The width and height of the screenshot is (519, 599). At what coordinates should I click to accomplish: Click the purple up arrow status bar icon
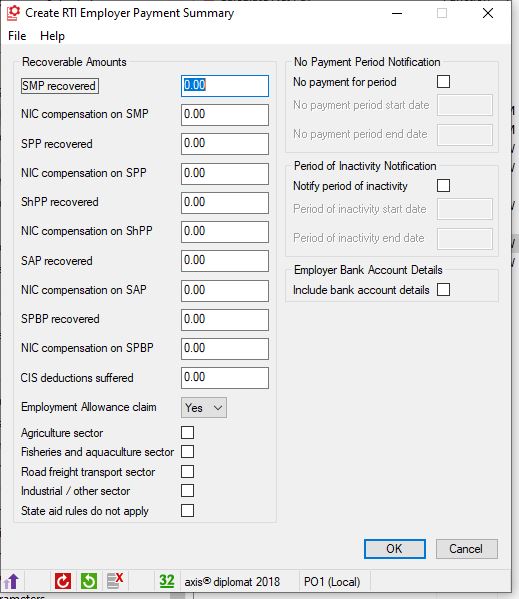(11, 581)
